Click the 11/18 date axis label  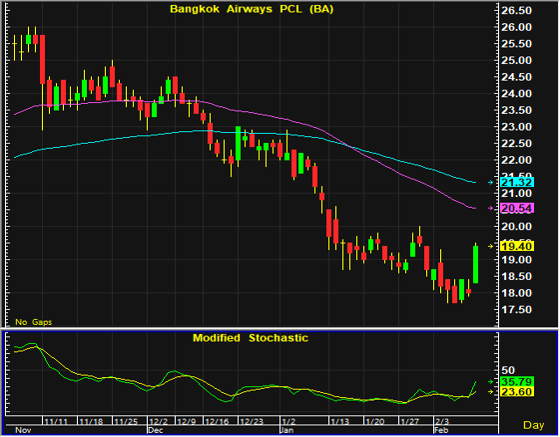[x=91, y=422]
